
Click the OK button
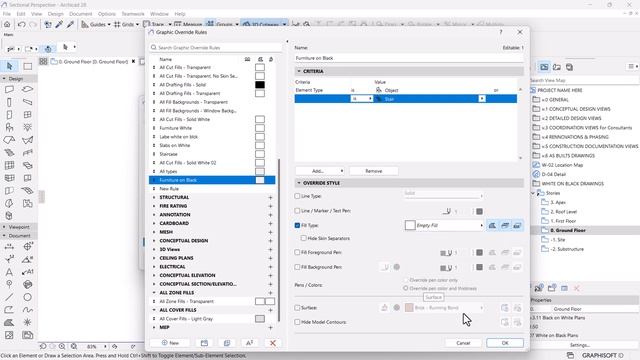(505, 343)
